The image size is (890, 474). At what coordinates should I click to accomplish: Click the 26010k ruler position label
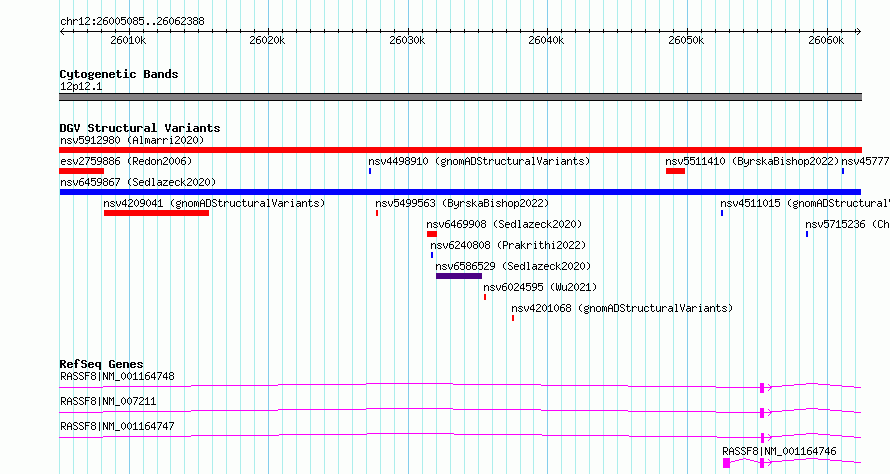(x=128, y=40)
